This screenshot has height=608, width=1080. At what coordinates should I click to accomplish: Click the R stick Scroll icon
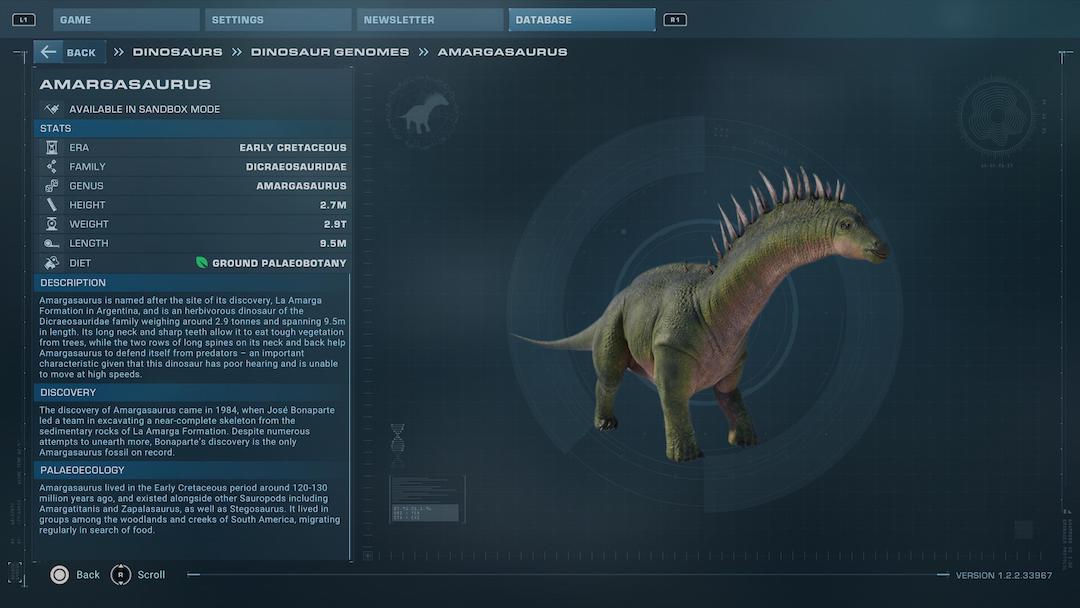121,574
